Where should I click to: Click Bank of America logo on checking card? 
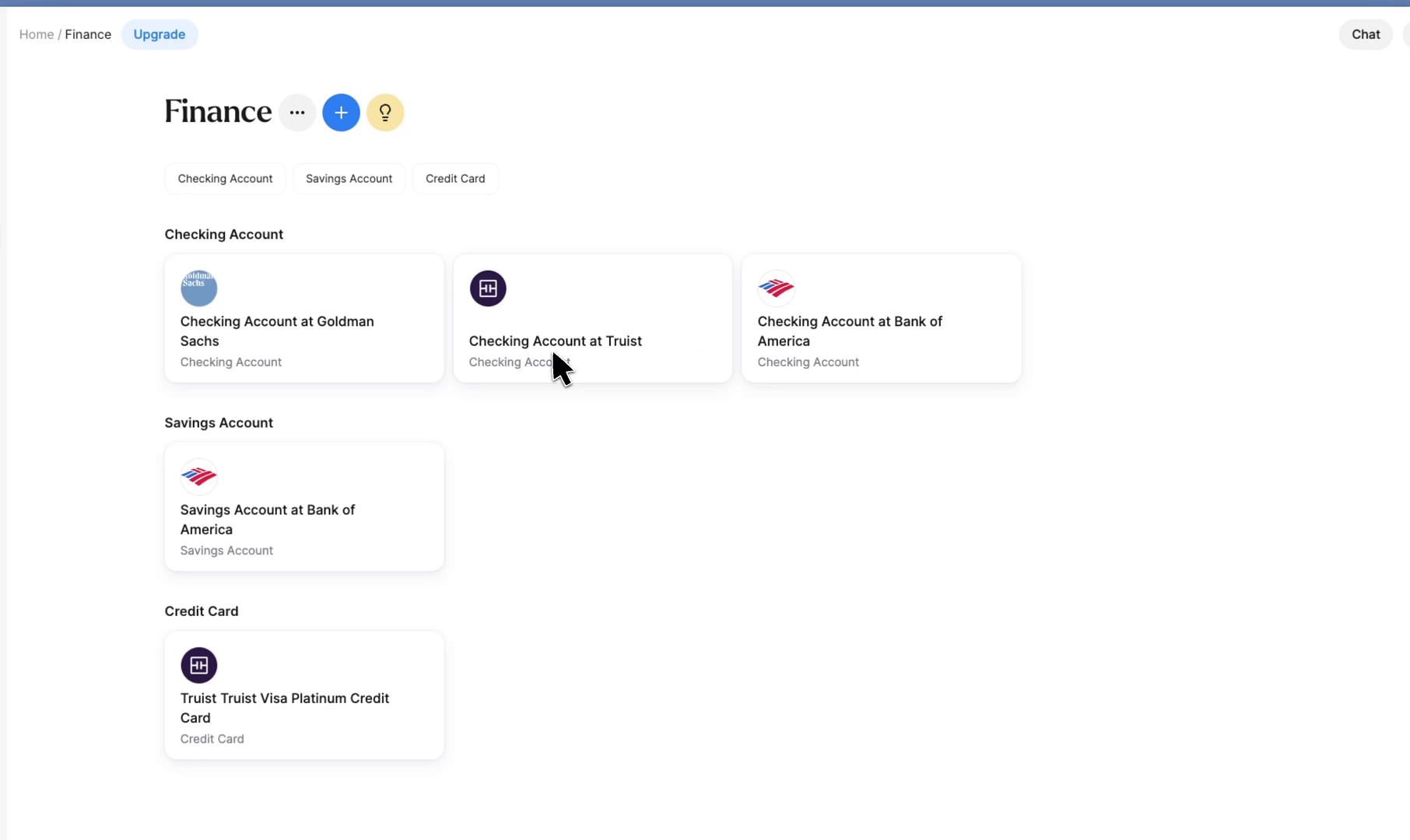[x=777, y=289]
